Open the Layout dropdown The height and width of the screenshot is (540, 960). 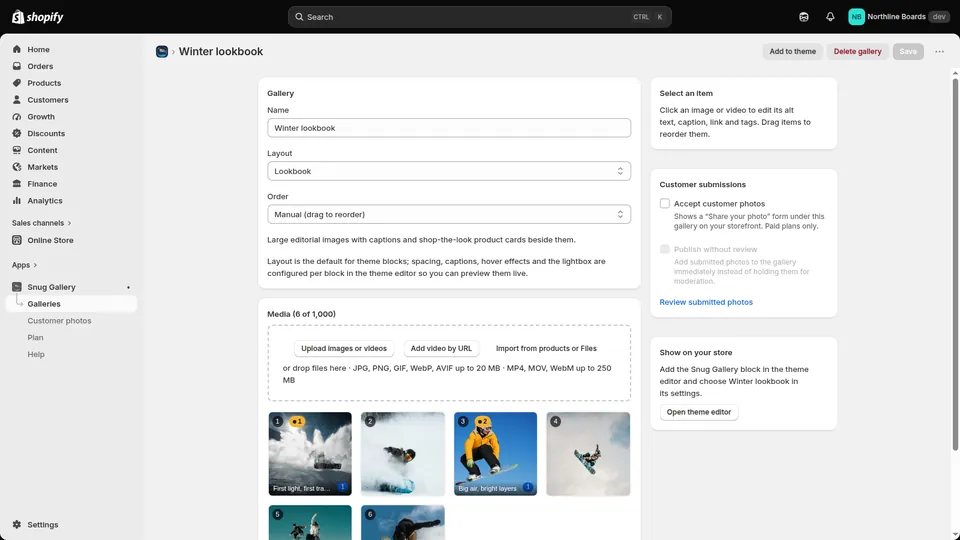pyautogui.click(x=449, y=171)
